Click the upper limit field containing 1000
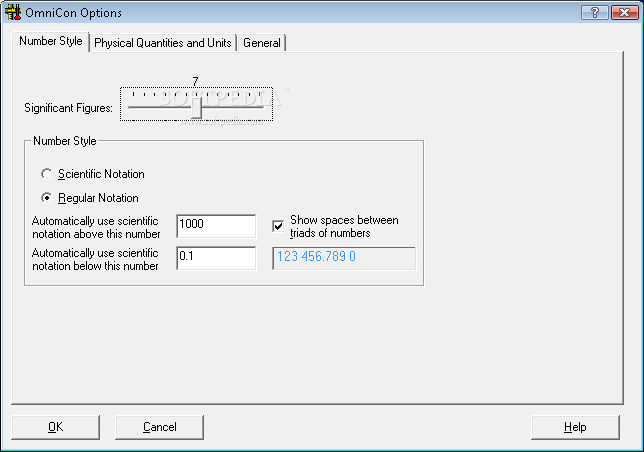 (x=216, y=226)
